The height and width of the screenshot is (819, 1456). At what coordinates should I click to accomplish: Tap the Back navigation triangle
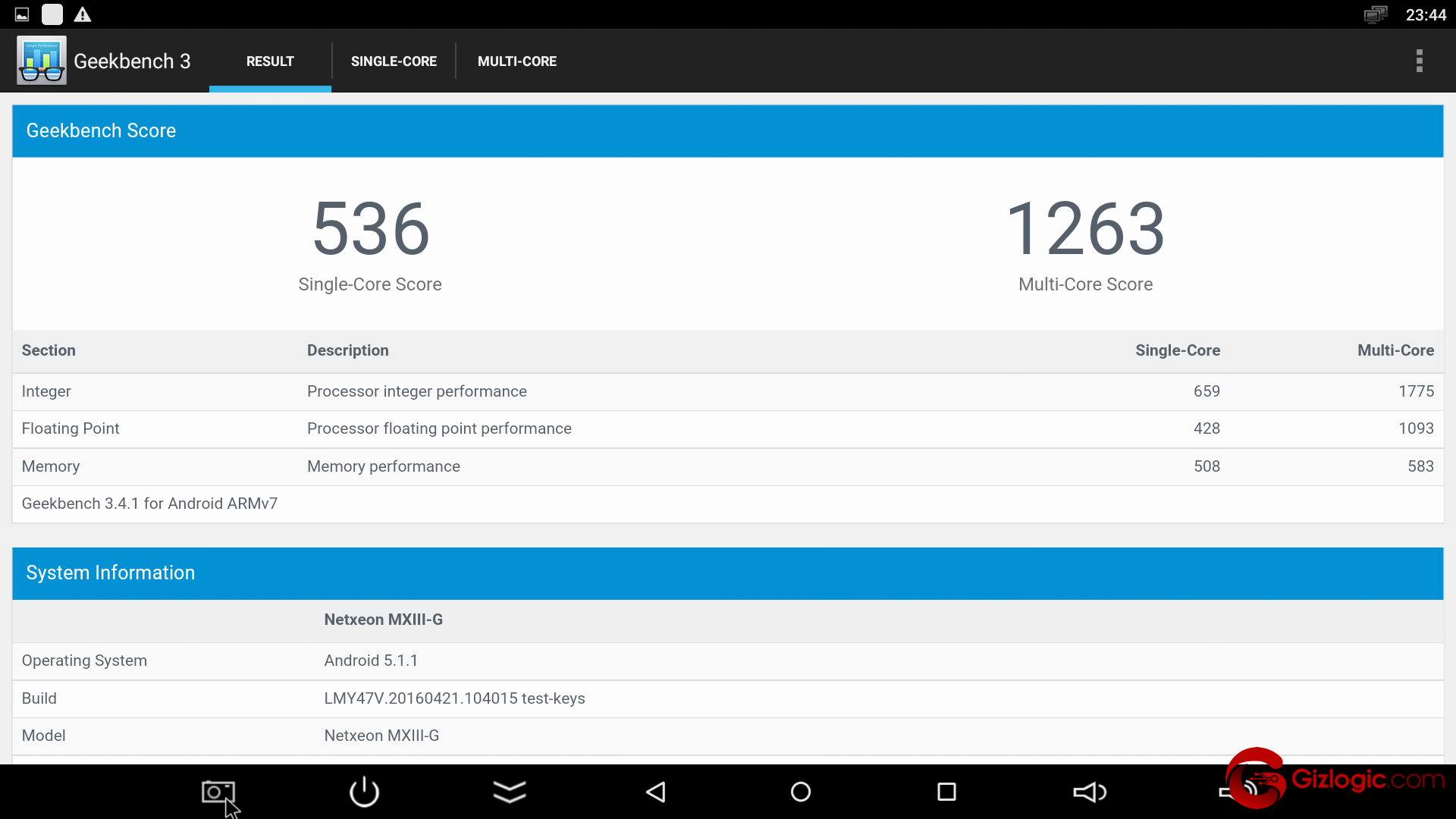tap(656, 792)
